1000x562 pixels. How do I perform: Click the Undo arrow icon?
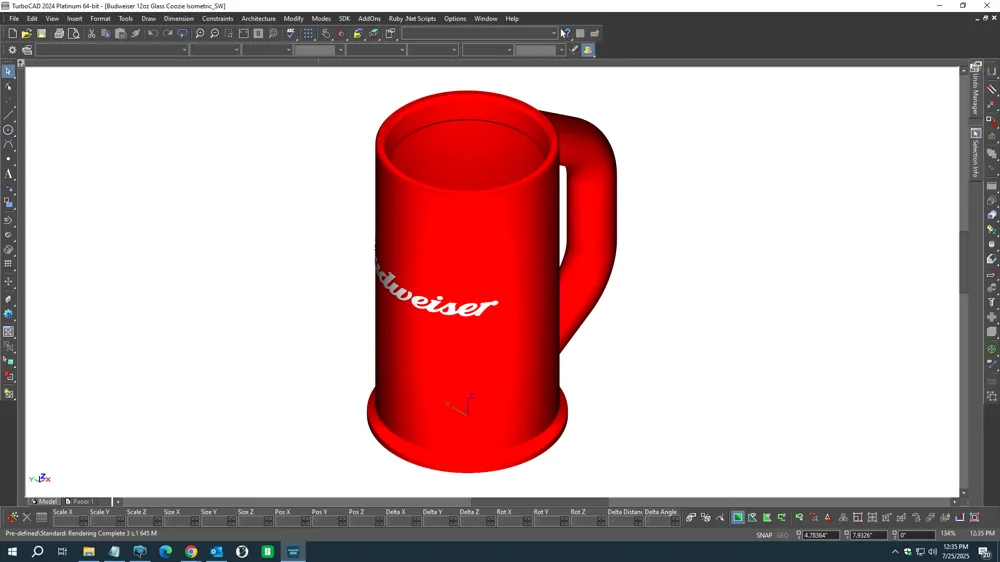coord(152,33)
